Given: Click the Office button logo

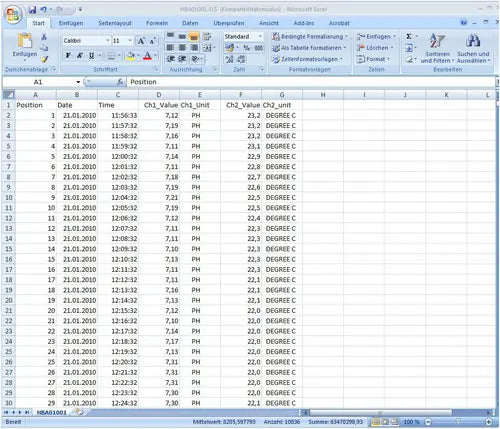Looking at the screenshot, I should [x=13, y=15].
